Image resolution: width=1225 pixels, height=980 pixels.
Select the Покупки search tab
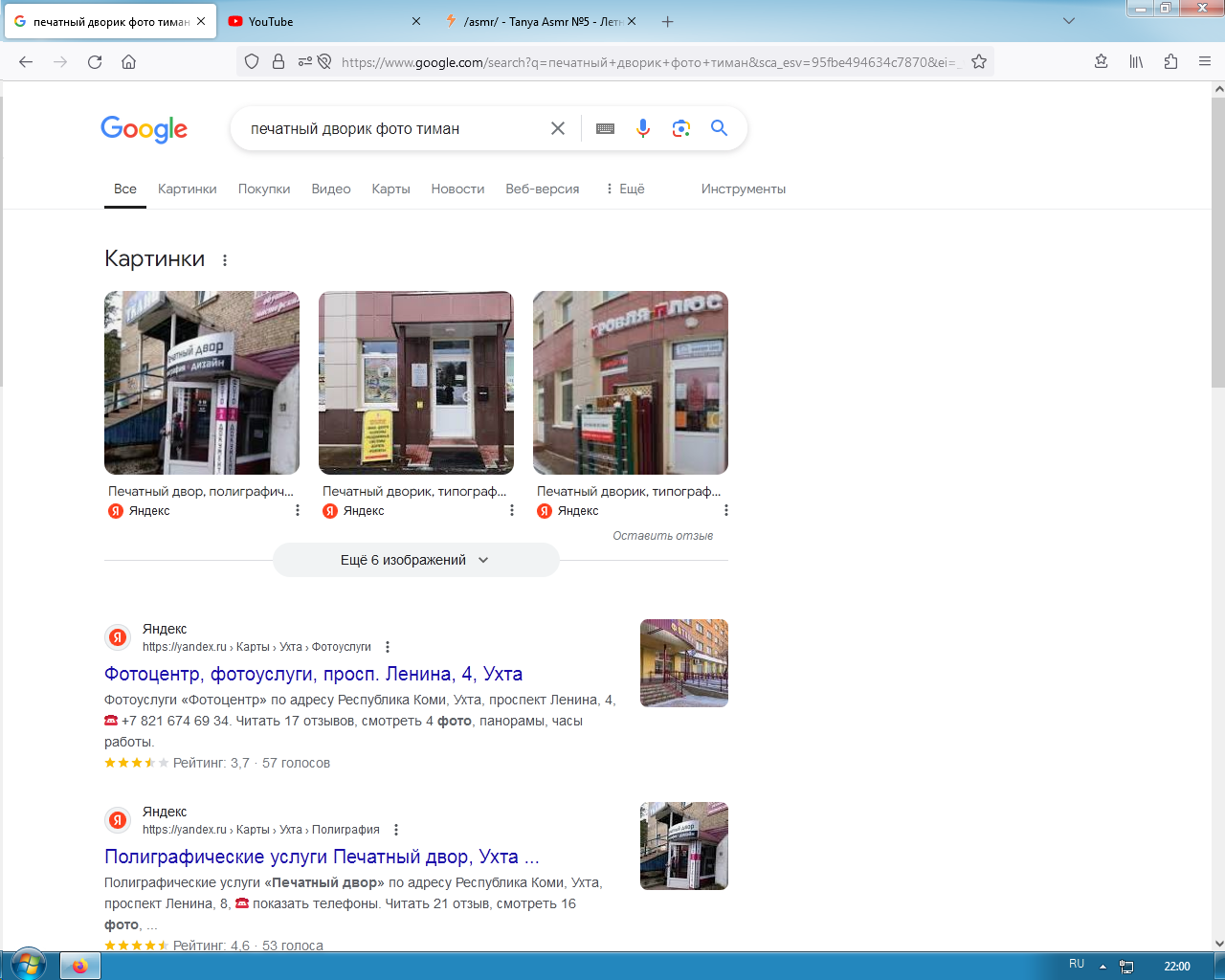click(x=264, y=189)
